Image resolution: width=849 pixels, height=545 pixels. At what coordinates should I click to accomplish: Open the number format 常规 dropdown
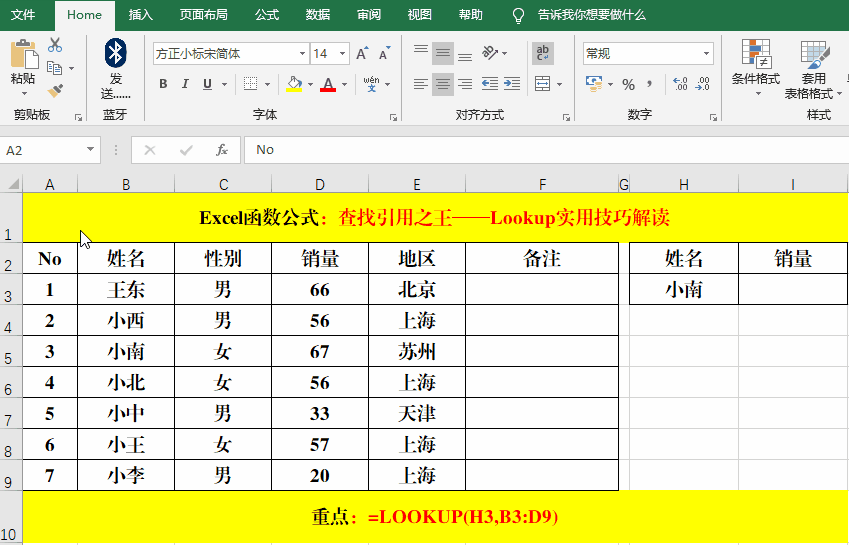(x=706, y=54)
